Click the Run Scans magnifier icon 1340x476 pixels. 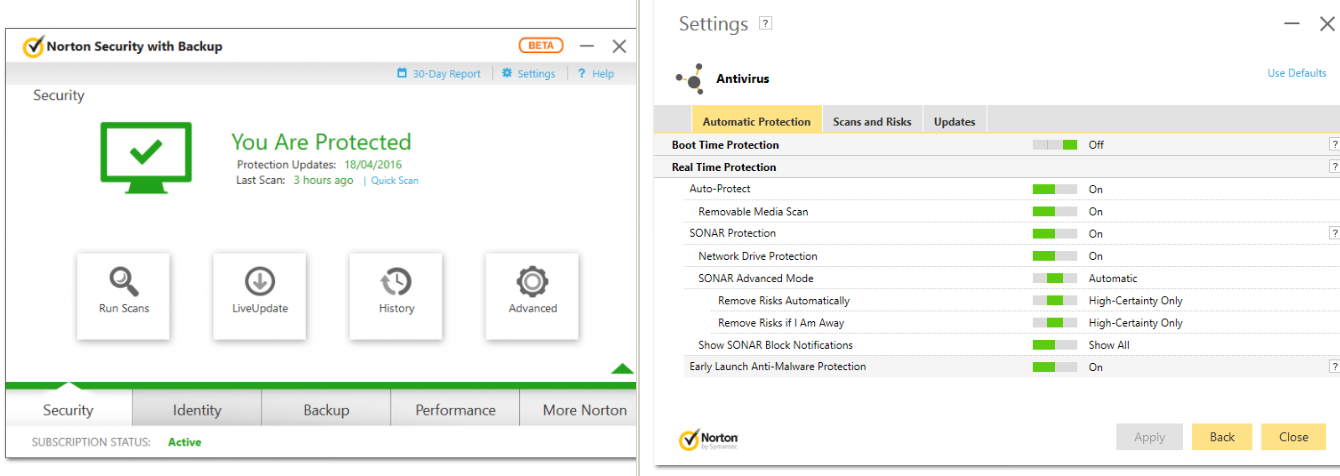pyautogui.click(x=124, y=280)
